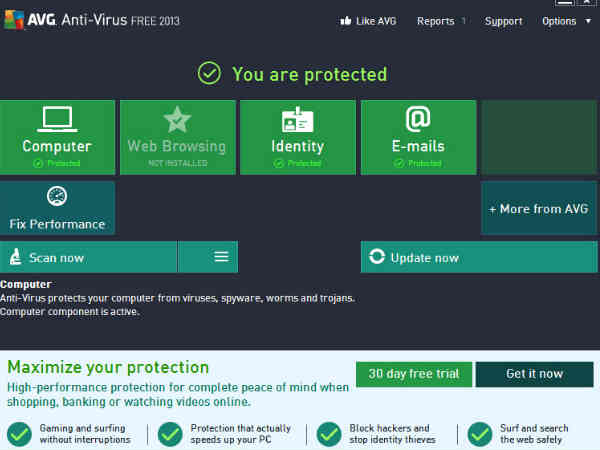Click 'Block hackers and stop identity thieves' text

(392, 434)
